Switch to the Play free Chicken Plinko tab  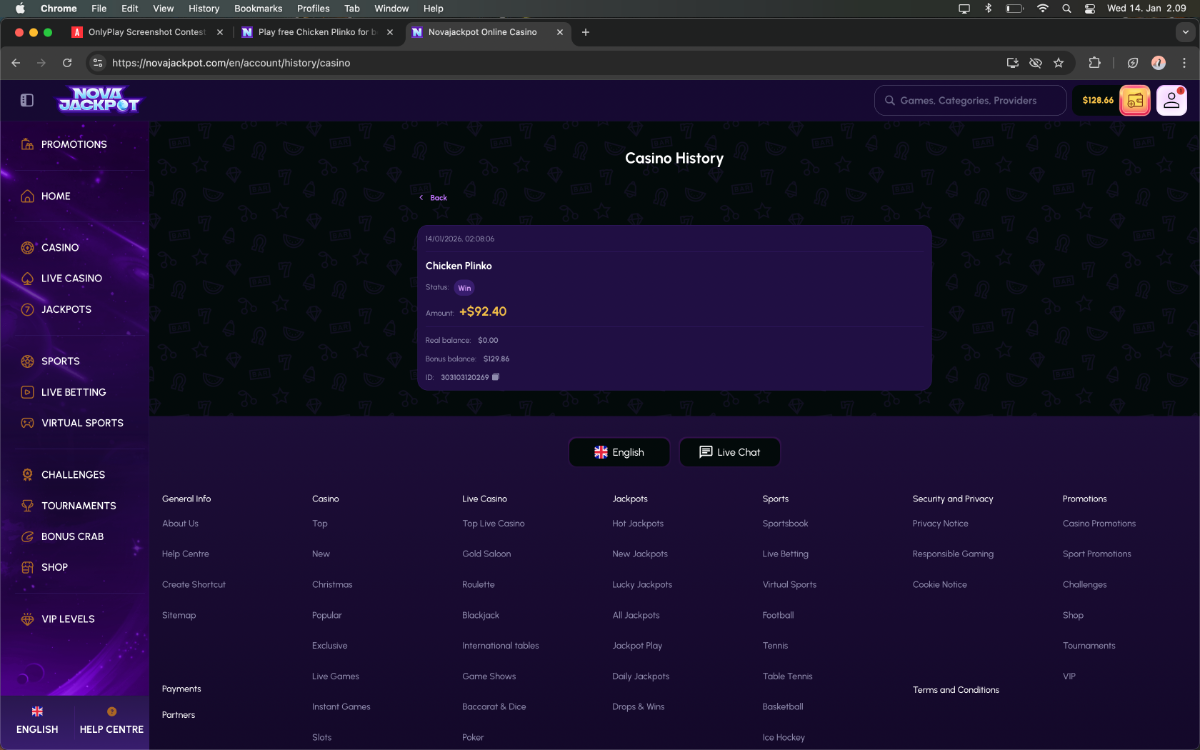point(315,32)
